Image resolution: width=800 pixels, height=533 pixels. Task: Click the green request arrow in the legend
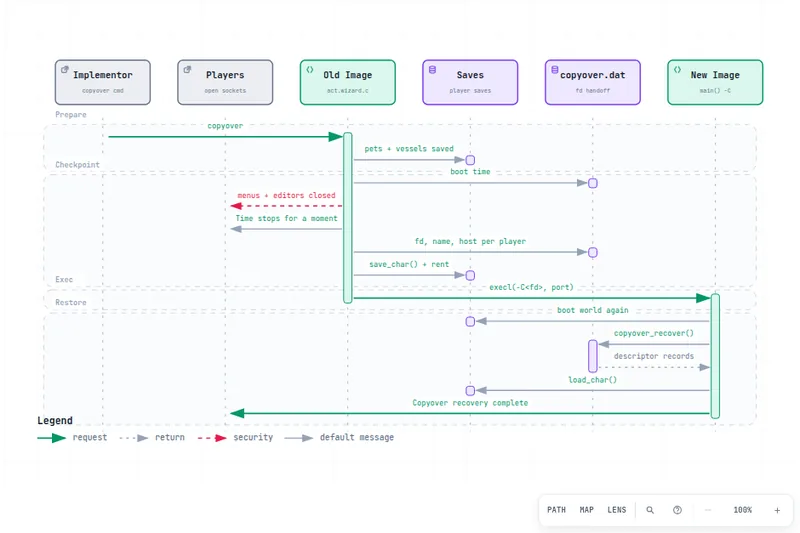pyautogui.click(x=52, y=438)
